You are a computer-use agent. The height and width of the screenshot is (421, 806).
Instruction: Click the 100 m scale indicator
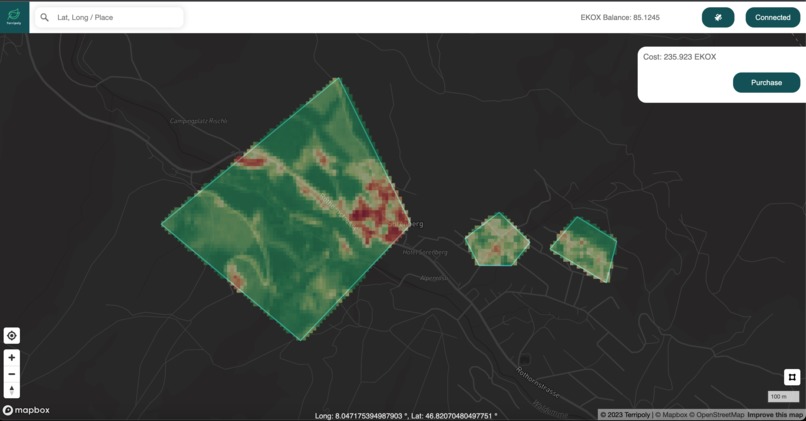coord(783,396)
